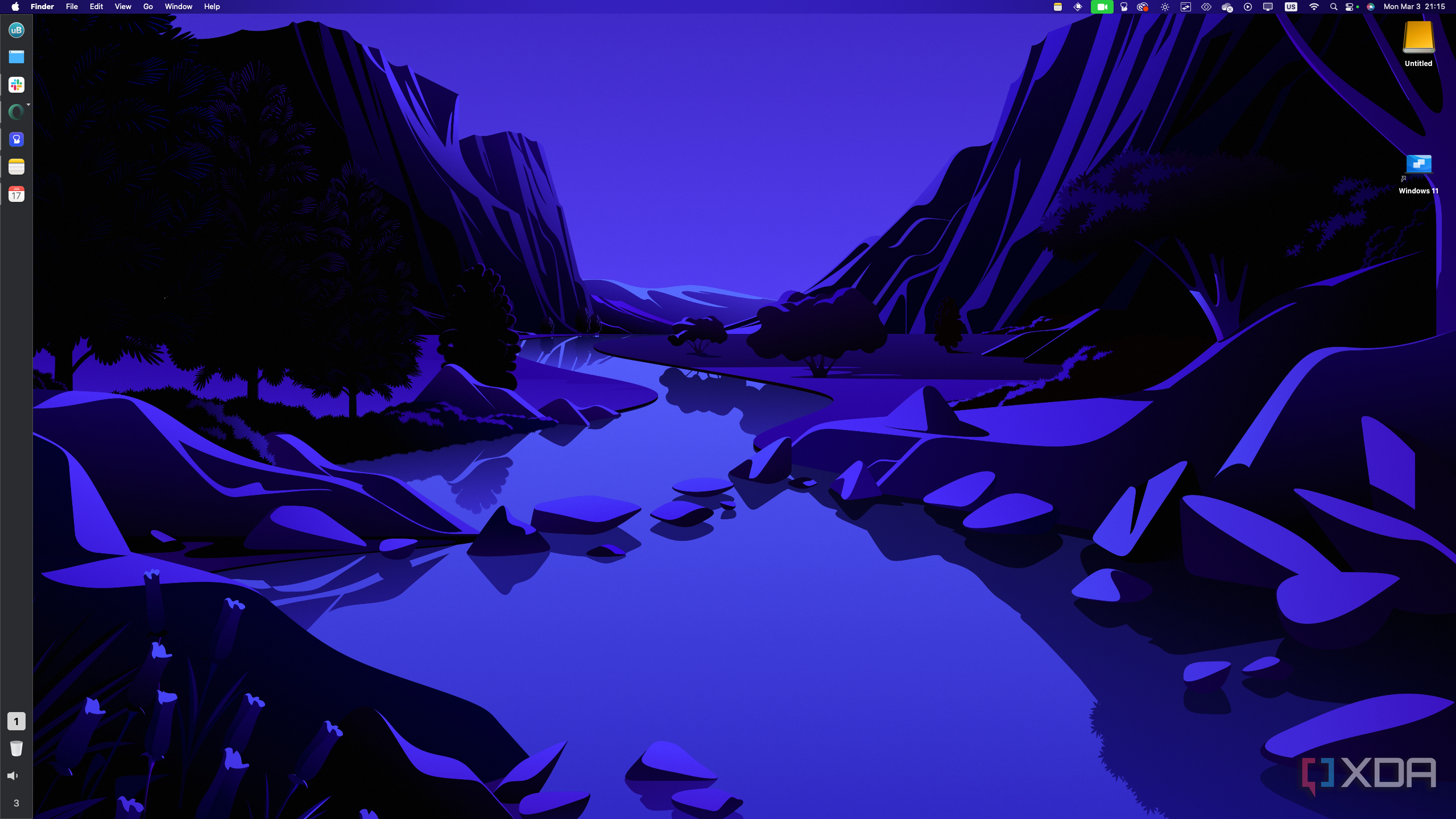Viewport: 1456px width, 819px height.
Task: Open the Now Playing play-circle icon
Action: point(1248,7)
